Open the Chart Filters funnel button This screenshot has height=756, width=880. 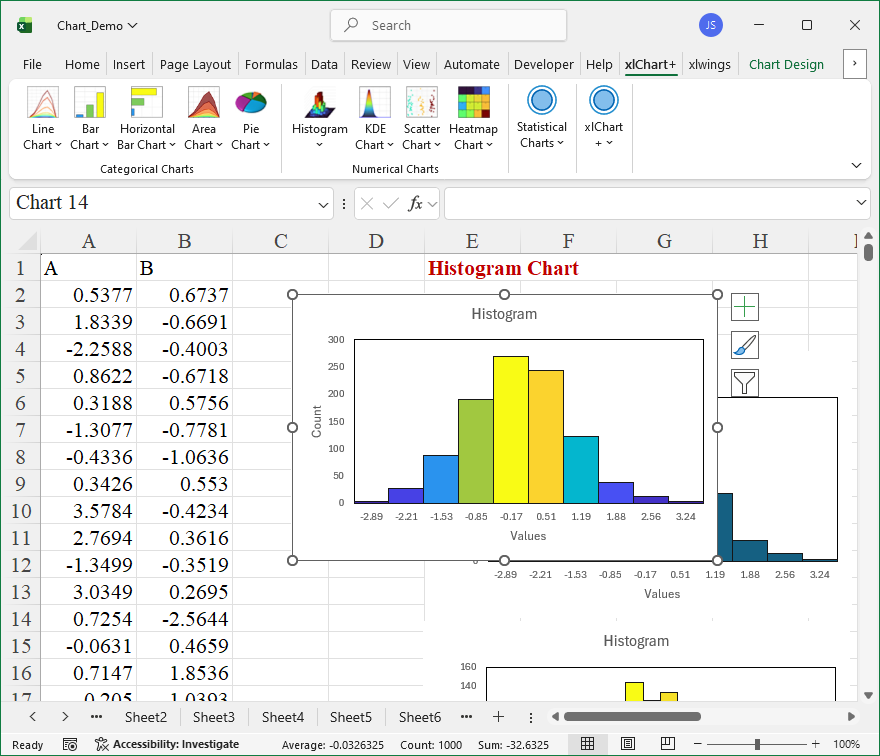tap(745, 382)
